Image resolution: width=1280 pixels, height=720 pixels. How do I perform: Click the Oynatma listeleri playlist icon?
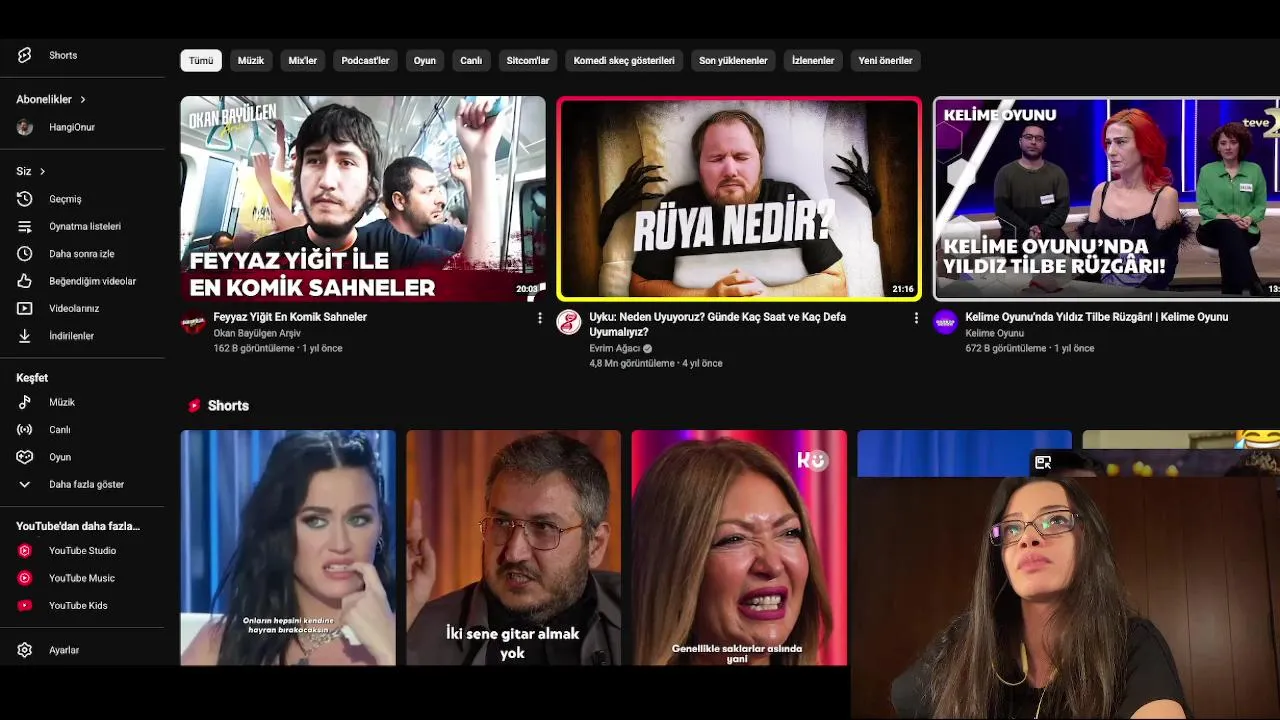click(25, 226)
